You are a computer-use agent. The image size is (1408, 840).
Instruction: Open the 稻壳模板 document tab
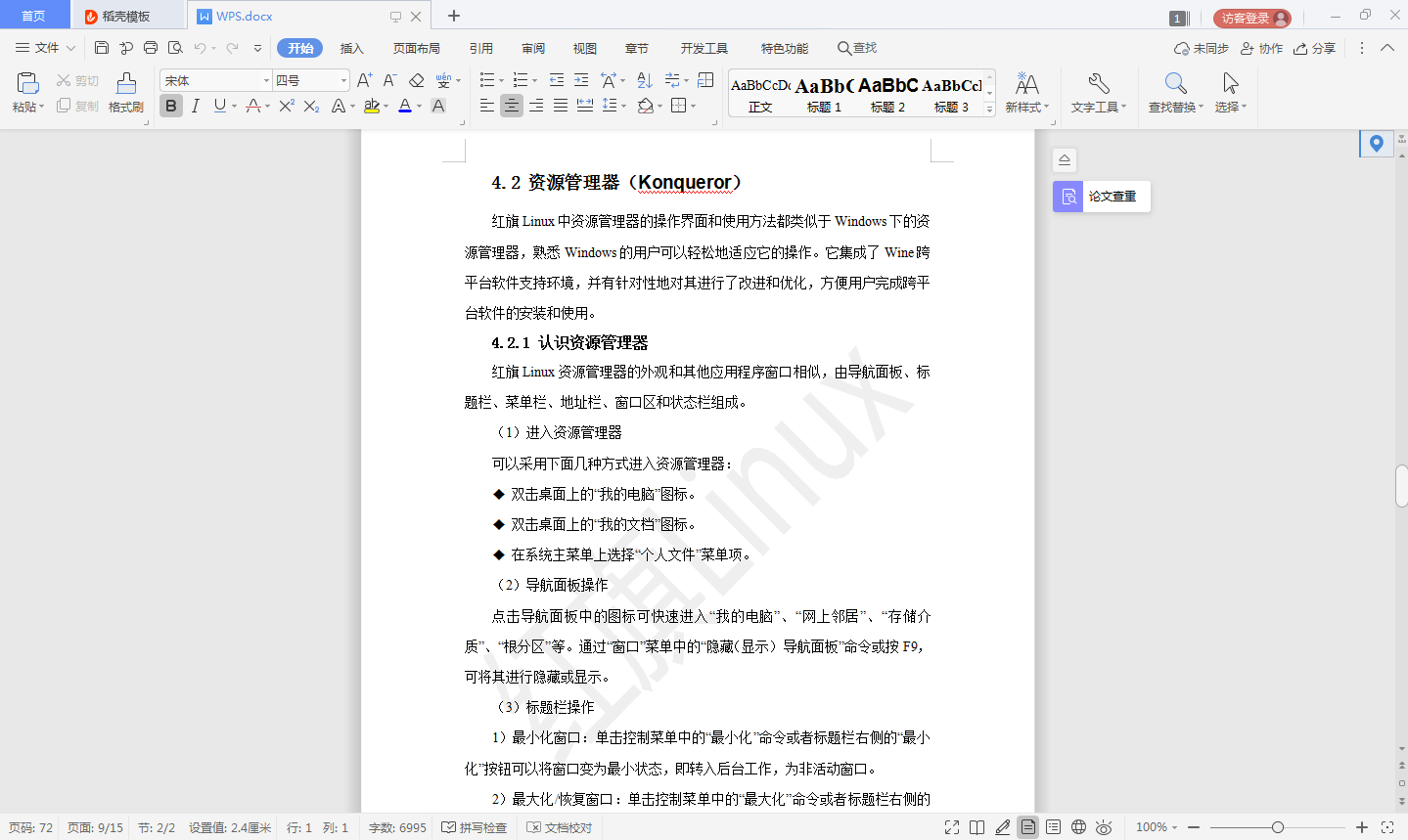point(125,16)
